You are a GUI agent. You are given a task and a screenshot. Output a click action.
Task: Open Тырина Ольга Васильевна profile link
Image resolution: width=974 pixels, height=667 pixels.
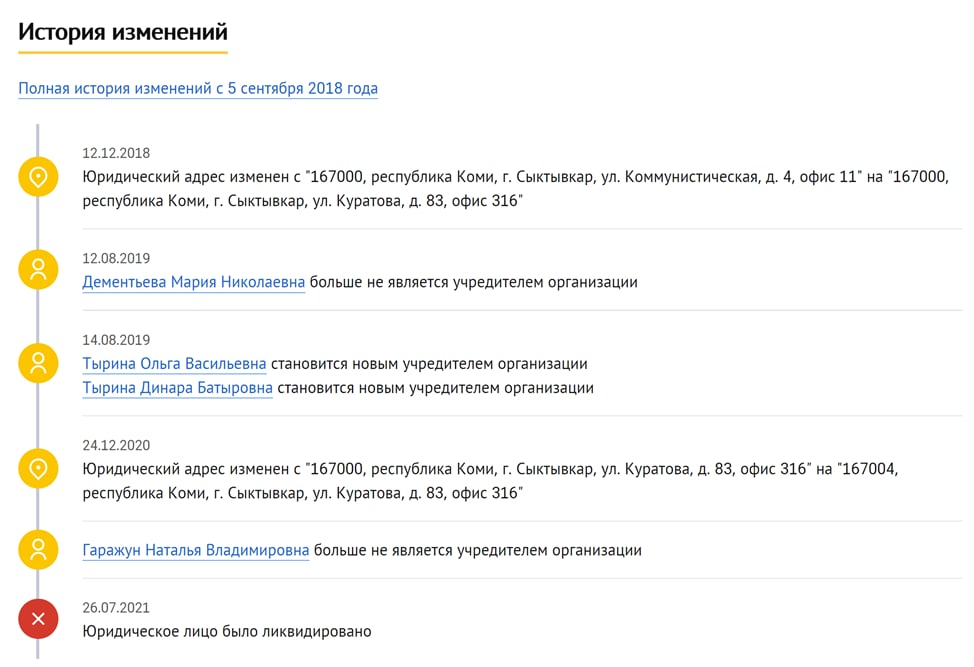point(174,363)
